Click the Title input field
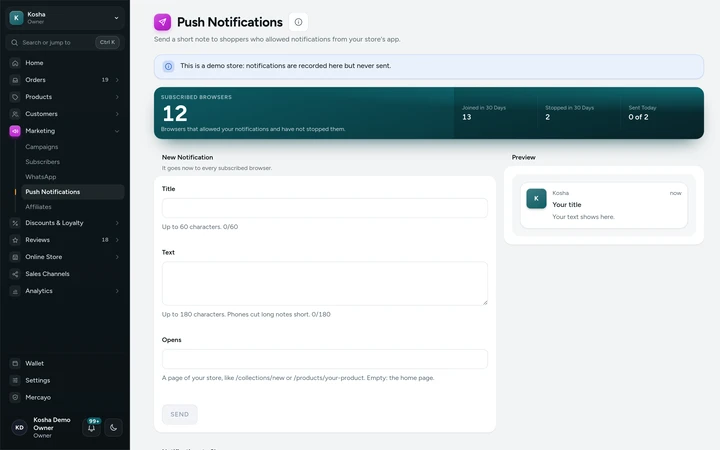Viewport: 720px width, 450px height. (325, 208)
